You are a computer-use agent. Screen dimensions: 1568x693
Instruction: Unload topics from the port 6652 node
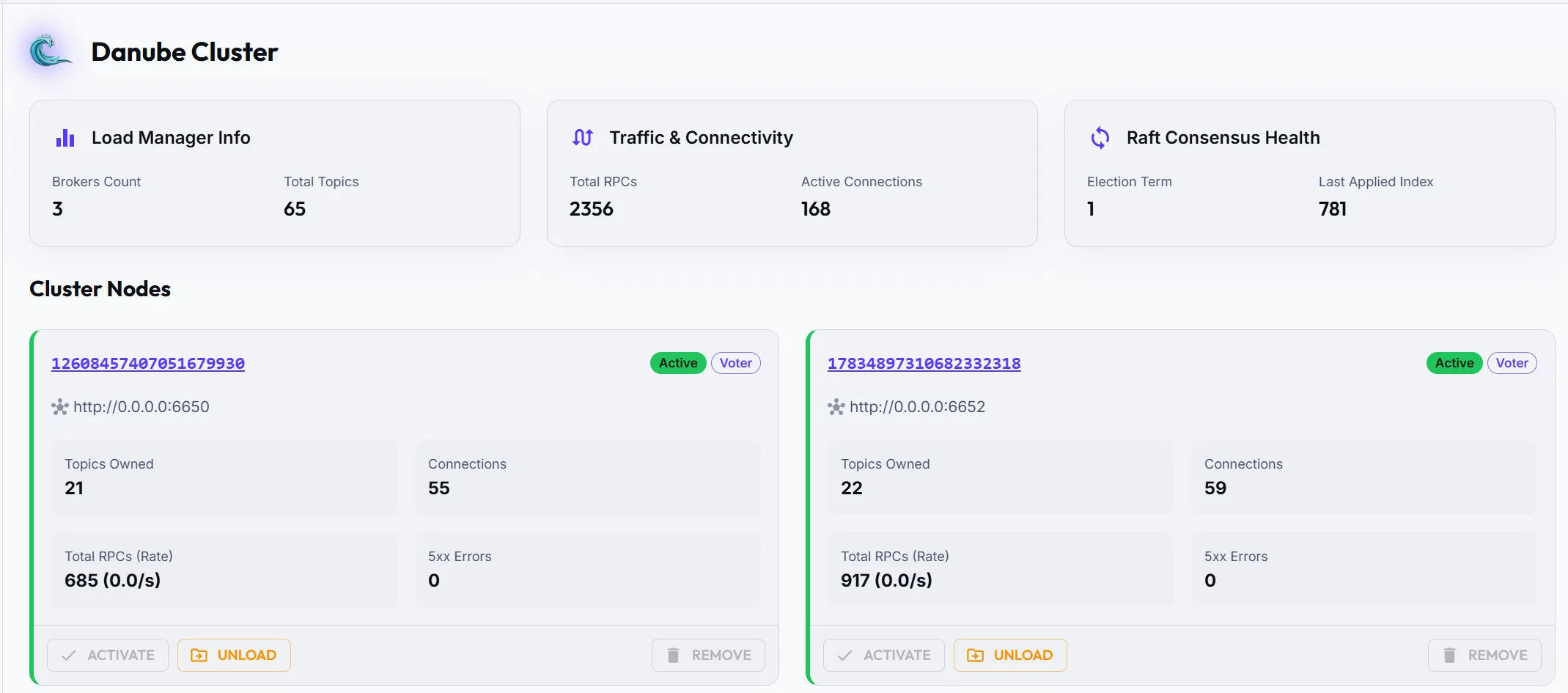[x=1010, y=655]
